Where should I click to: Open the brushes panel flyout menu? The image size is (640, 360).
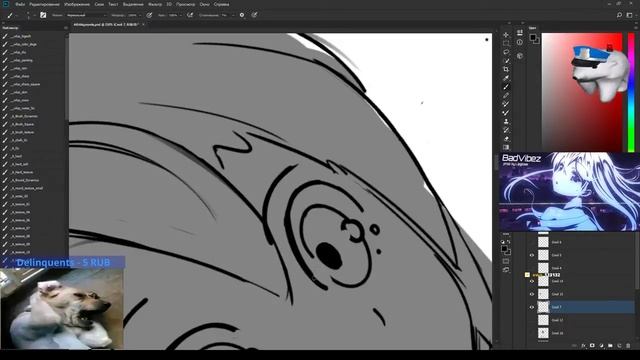(x=66, y=28)
